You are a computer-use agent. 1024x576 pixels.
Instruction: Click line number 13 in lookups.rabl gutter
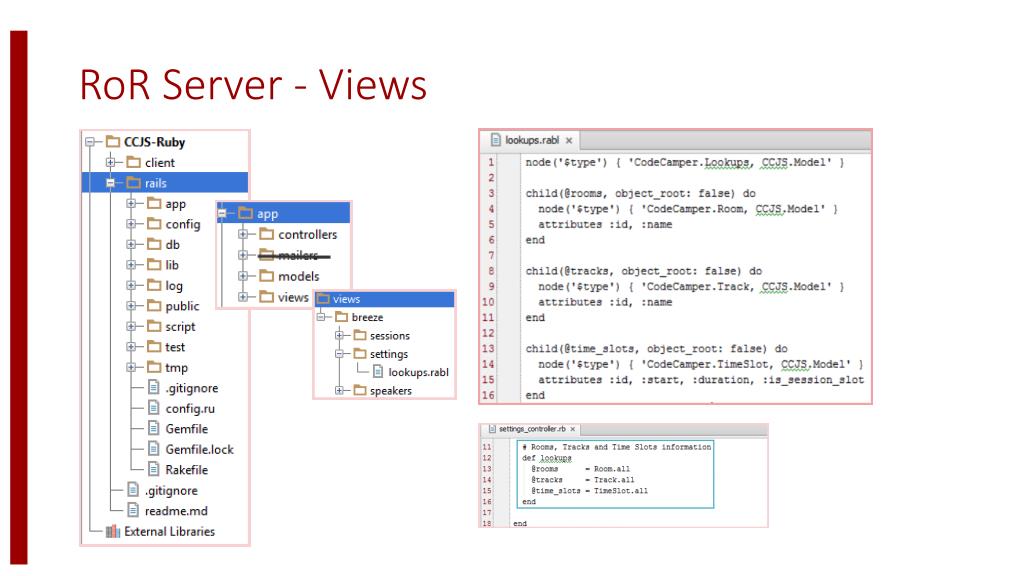(488, 348)
